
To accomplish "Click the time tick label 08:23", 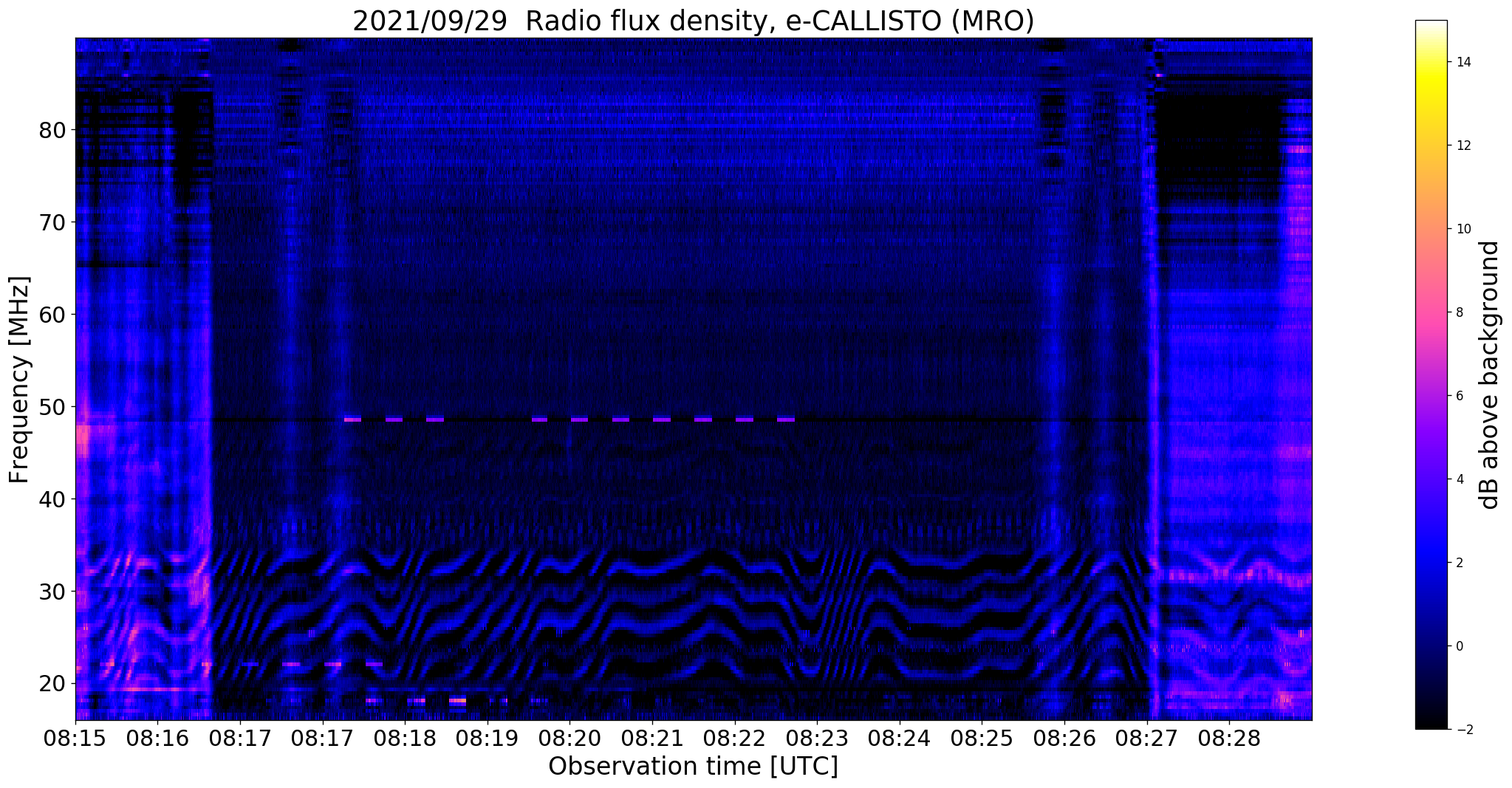I will (817, 738).
